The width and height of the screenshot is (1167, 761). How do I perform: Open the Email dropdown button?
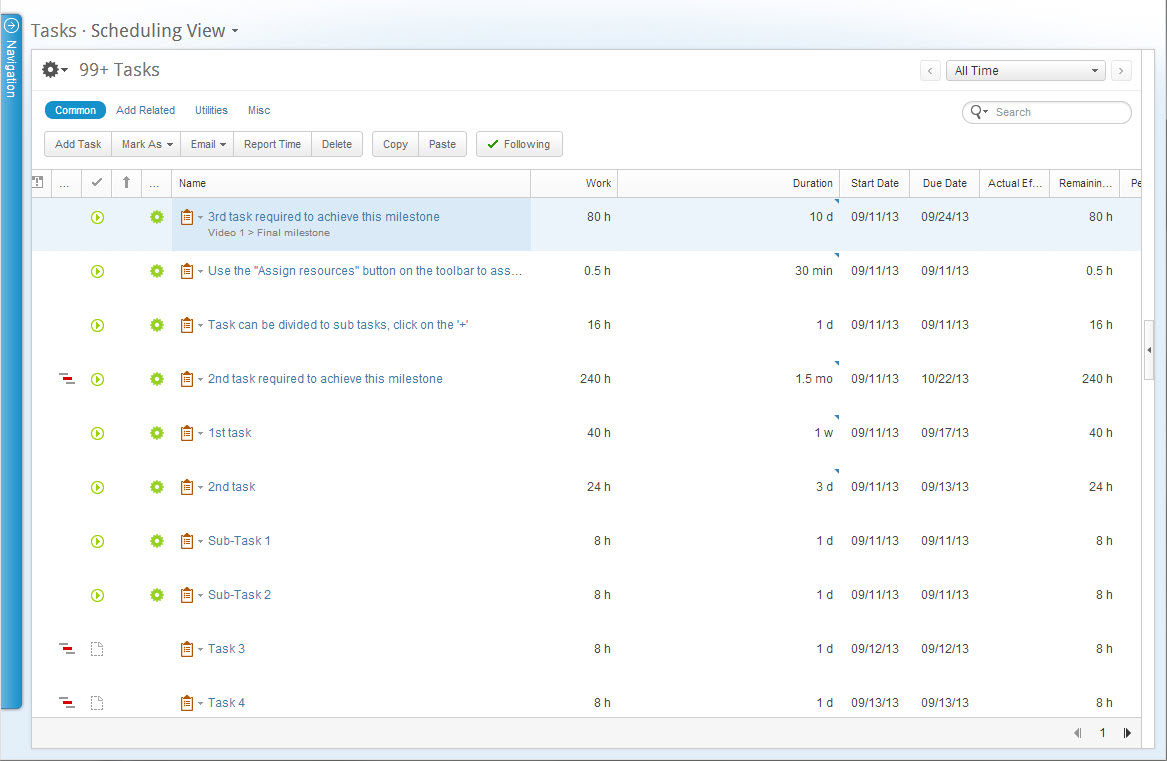[x=208, y=144]
